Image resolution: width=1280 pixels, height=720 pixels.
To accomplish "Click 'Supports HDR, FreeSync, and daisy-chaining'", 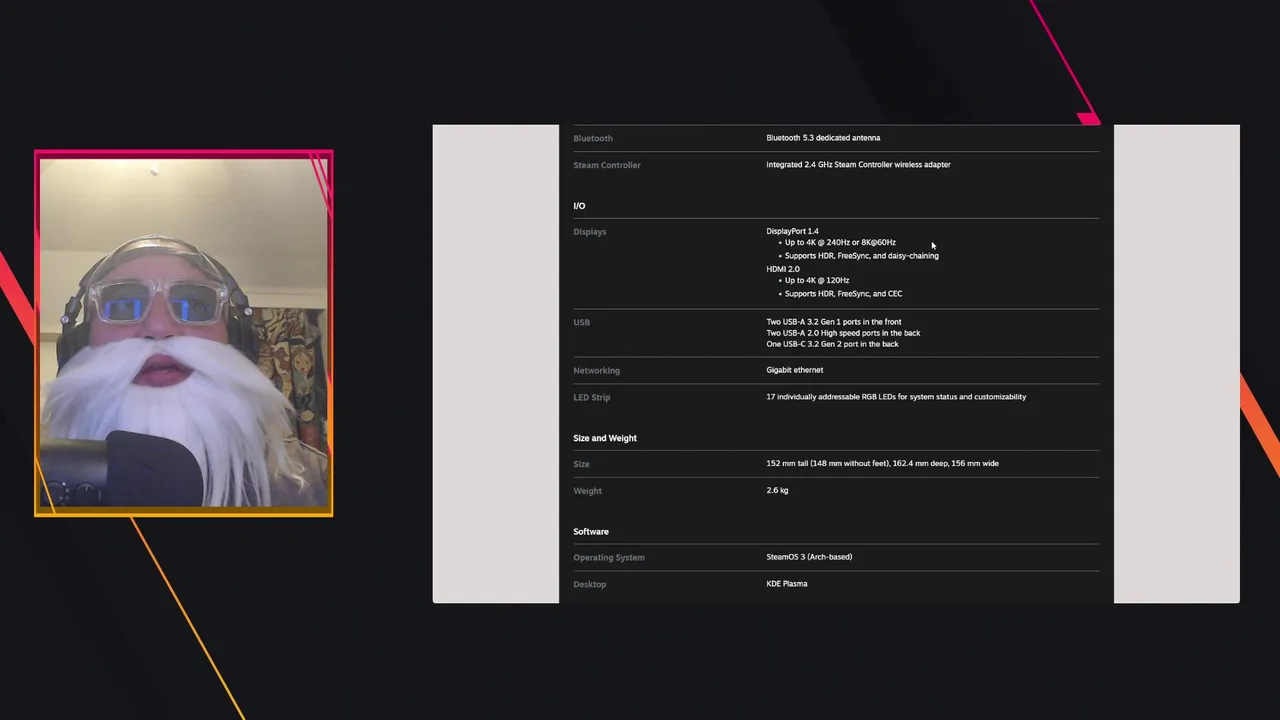I will tap(861, 256).
